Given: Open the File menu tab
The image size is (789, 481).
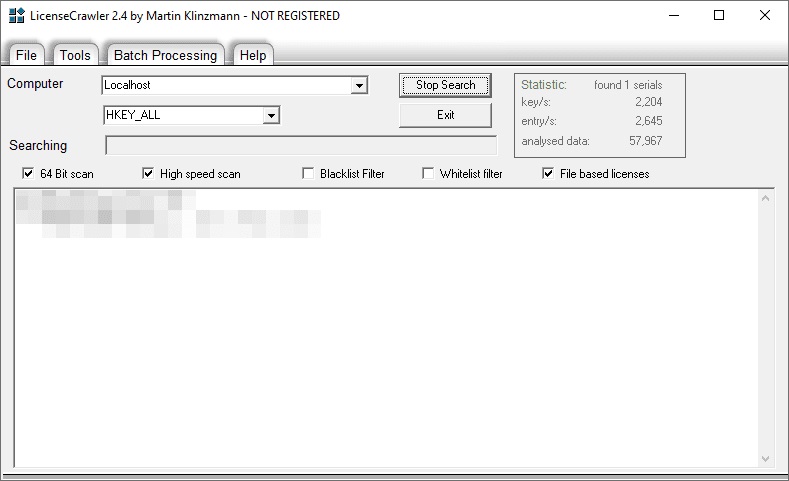Looking at the screenshot, I should coord(26,55).
